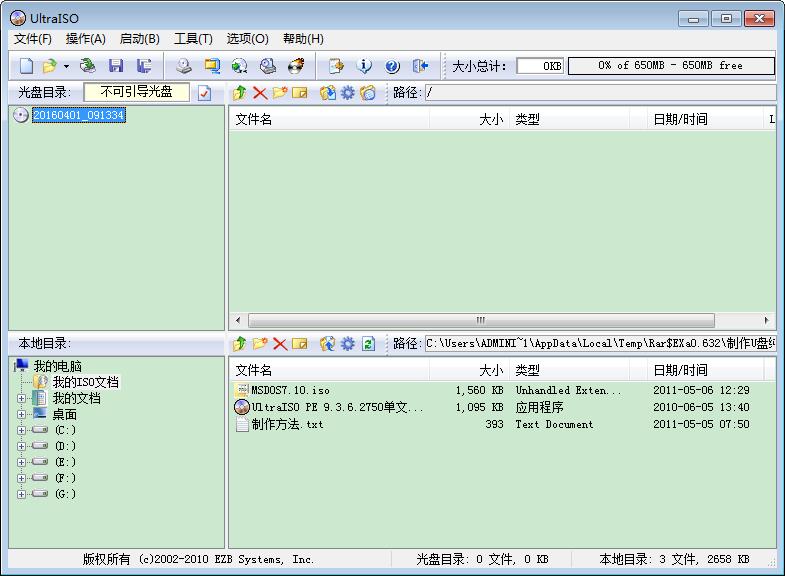Viewport: 785px width, 576px height.
Task: Click the 不可引导光盘 boot type field
Action: pos(136,92)
